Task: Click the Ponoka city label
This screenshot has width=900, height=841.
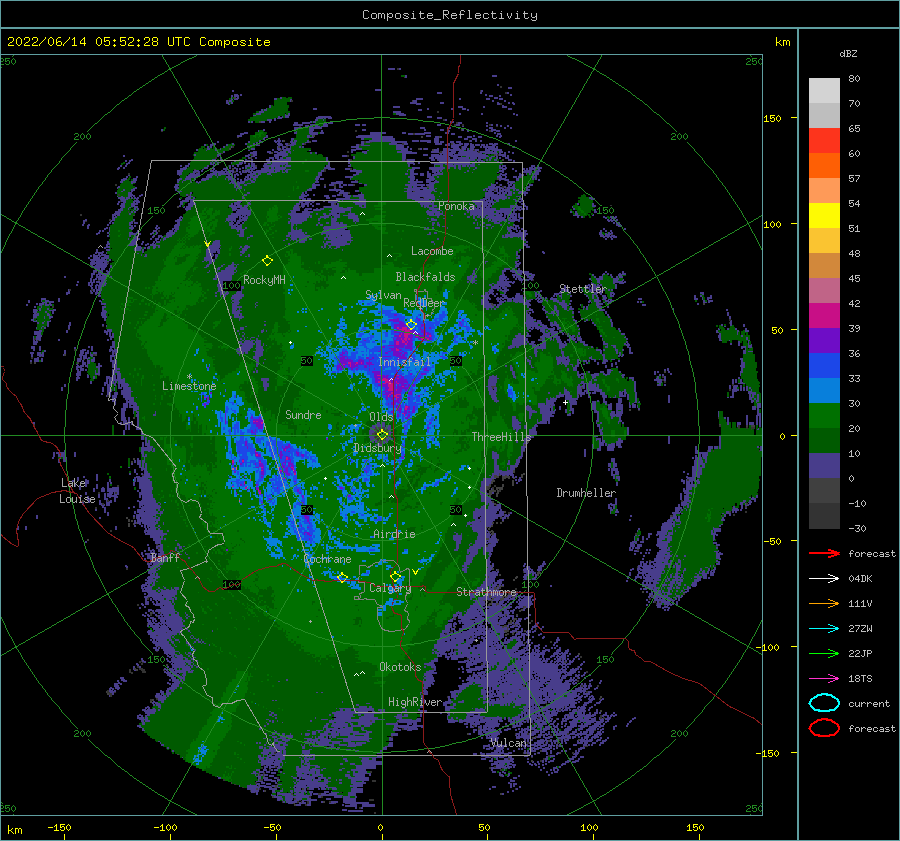Action: pyautogui.click(x=456, y=206)
